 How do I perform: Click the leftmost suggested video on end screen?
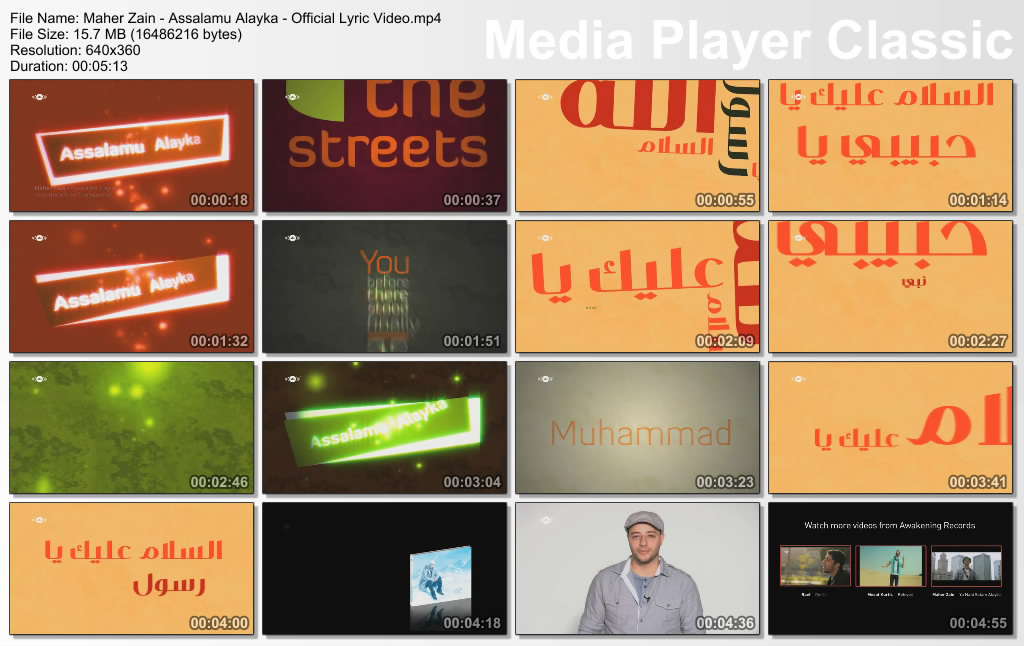tap(815, 566)
